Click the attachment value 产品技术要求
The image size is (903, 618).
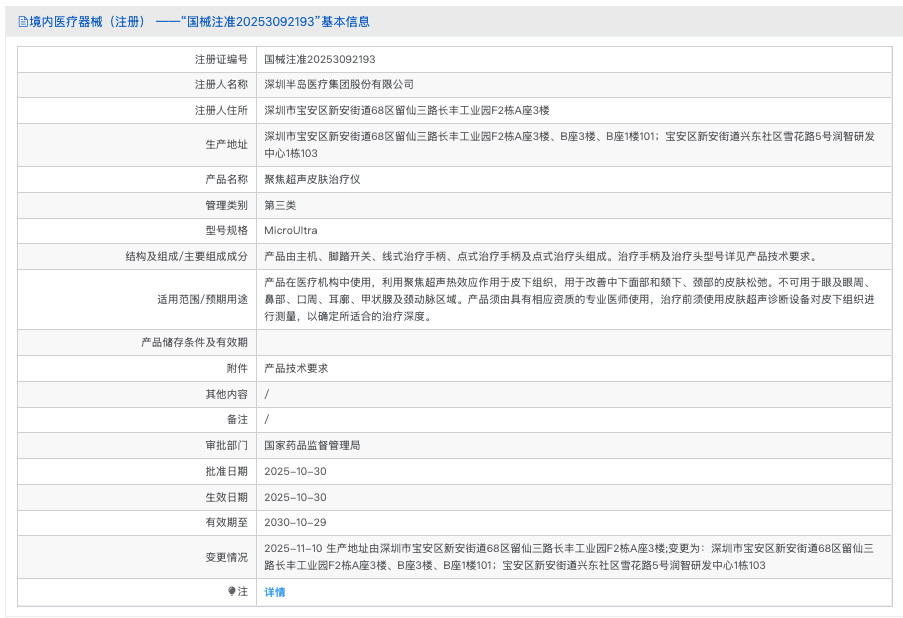[x=295, y=368]
